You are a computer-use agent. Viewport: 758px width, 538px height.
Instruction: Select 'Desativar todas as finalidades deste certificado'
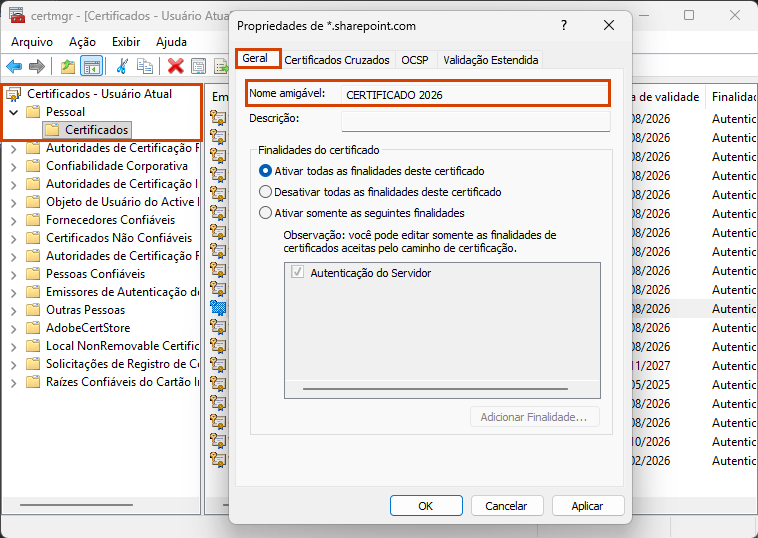coord(265,192)
